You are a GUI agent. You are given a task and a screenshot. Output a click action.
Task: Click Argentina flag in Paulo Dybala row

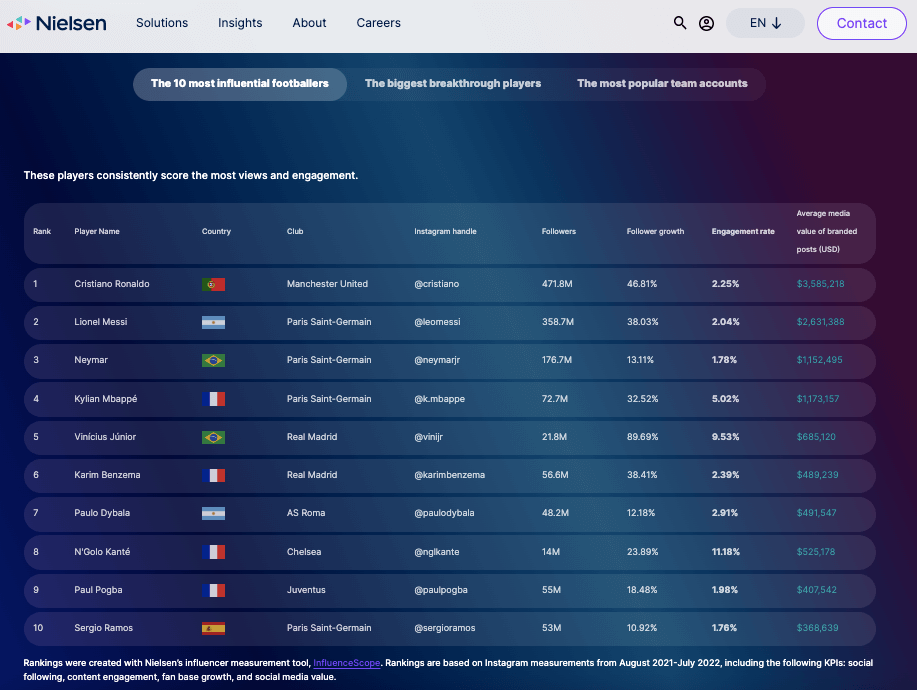pos(213,513)
